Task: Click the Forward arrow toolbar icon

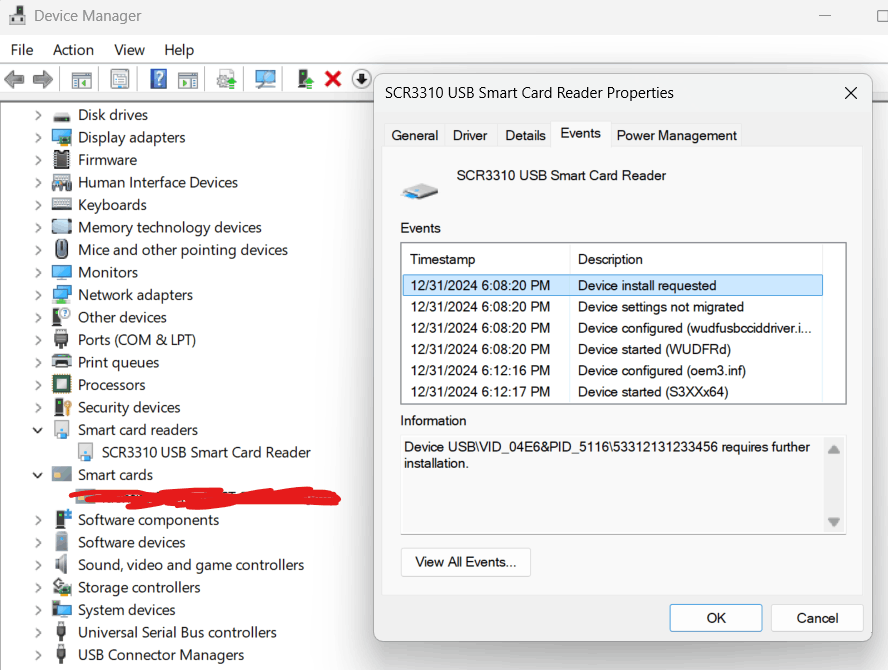Action: 42,79
